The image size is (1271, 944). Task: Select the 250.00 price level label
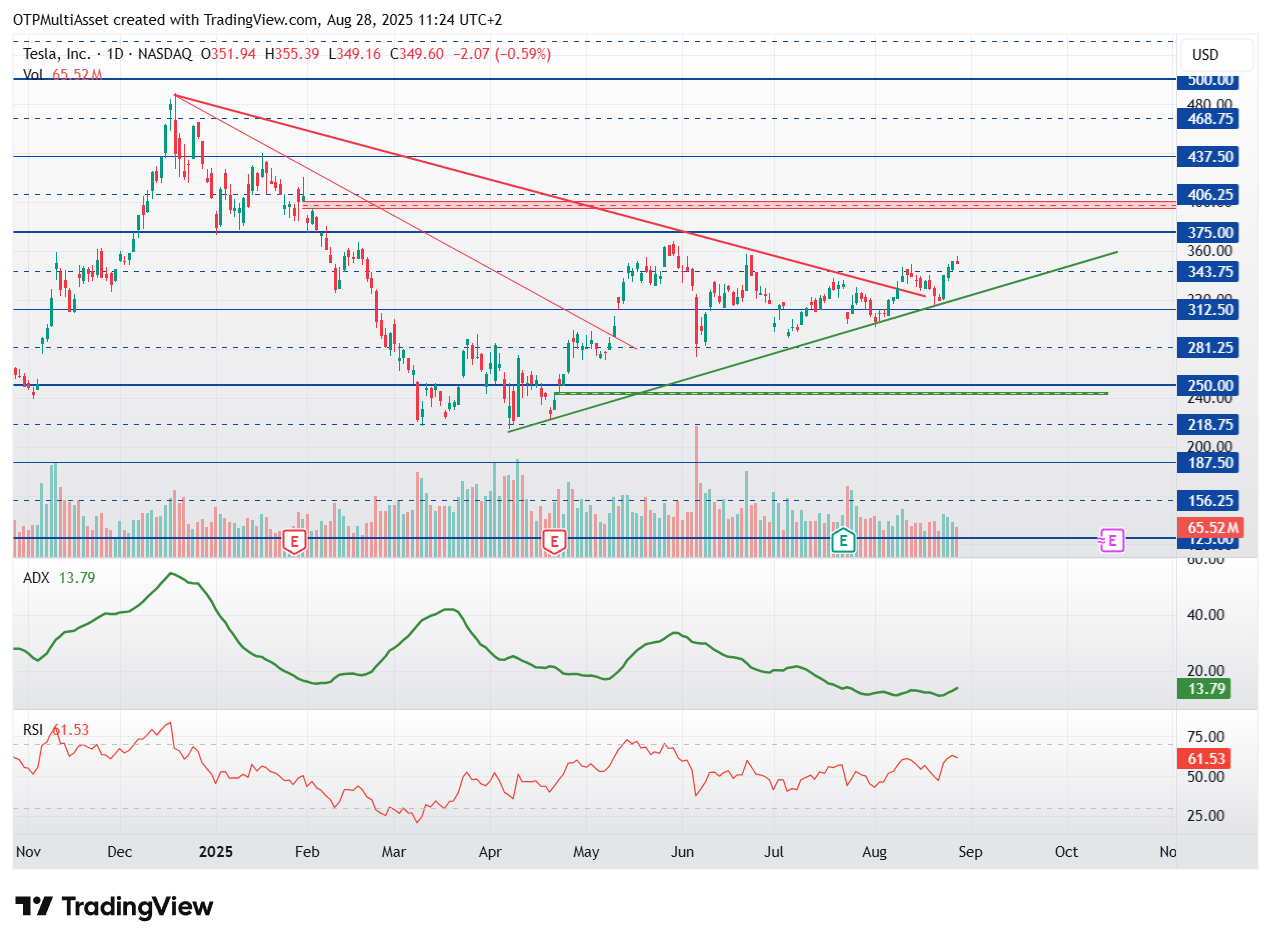[x=1210, y=385]
